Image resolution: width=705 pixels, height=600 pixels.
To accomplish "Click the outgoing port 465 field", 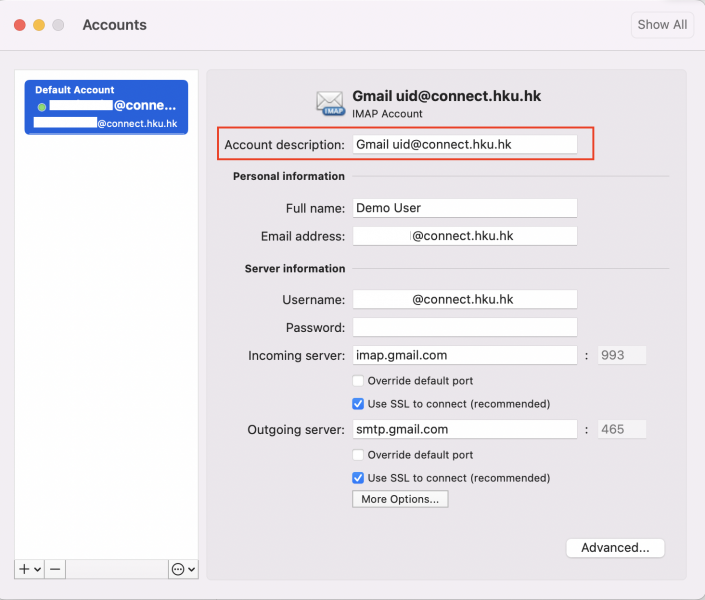I will [x=621, y=429].
